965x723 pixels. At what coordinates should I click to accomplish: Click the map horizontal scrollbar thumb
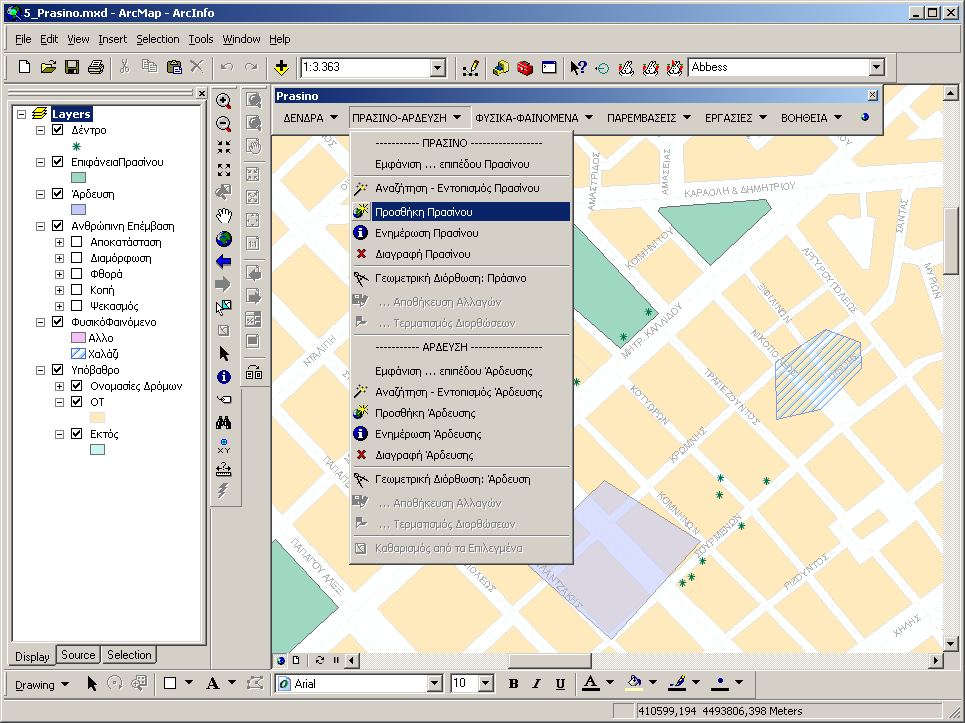(550, 660)
